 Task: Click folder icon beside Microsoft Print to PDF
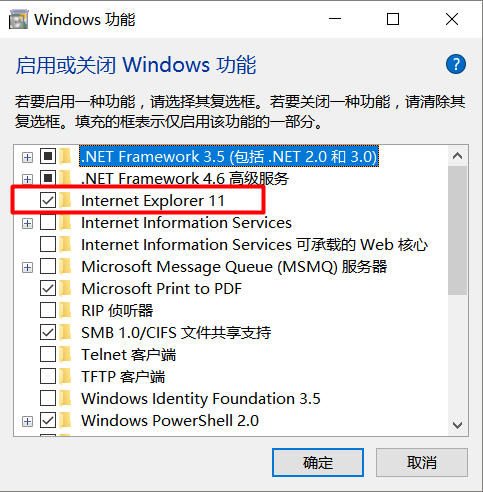[66, 288]
